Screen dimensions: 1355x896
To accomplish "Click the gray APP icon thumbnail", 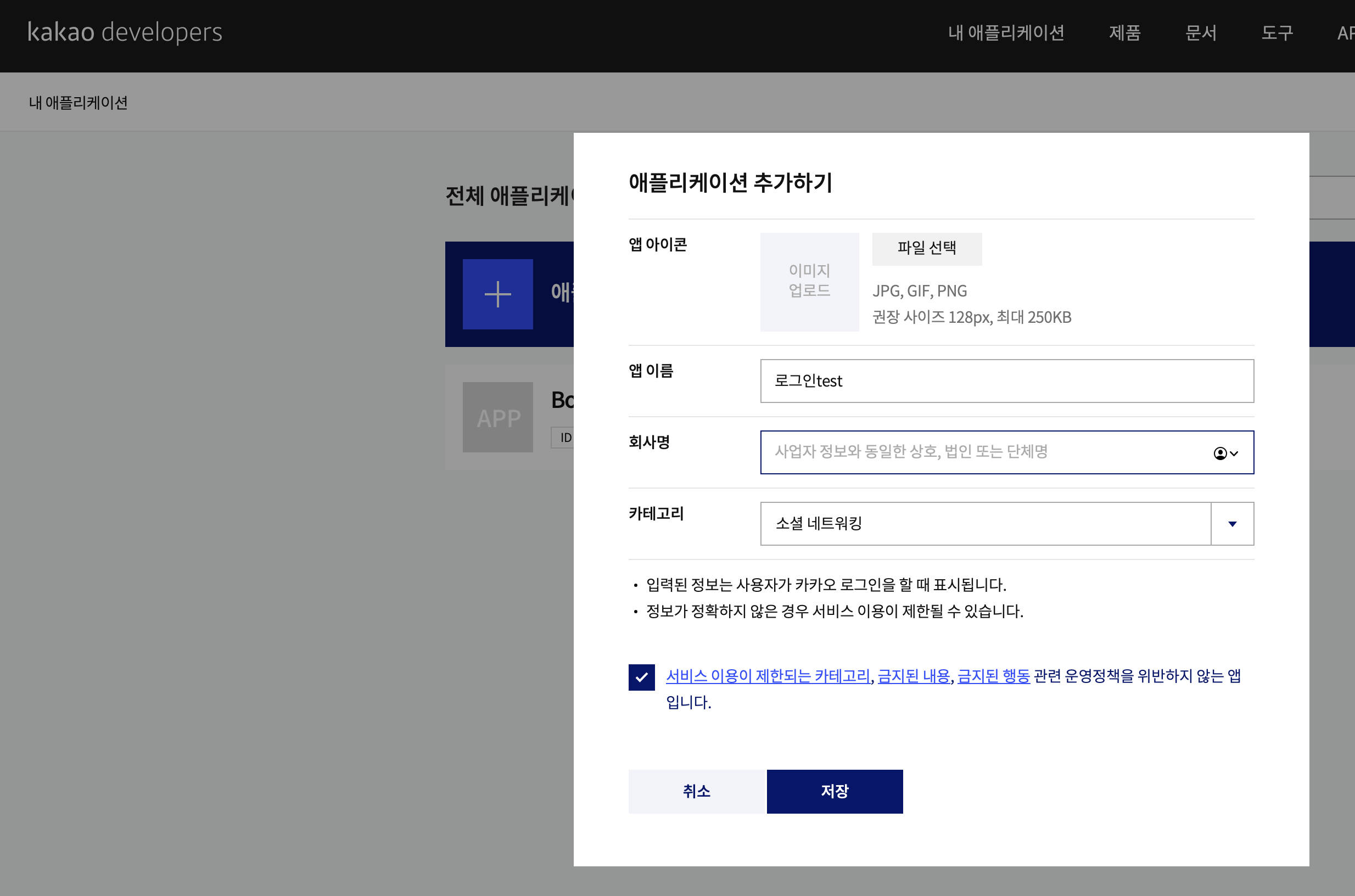I will [497, 417].
